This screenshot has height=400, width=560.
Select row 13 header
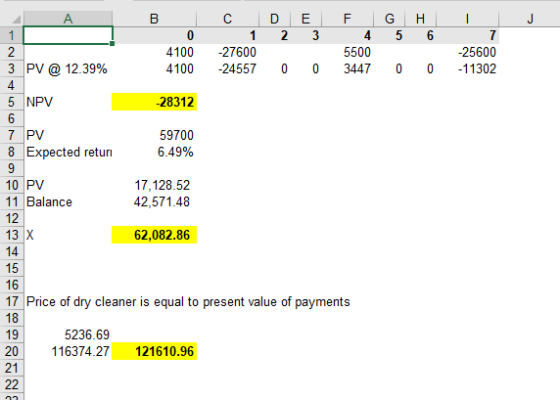point(11,235)
